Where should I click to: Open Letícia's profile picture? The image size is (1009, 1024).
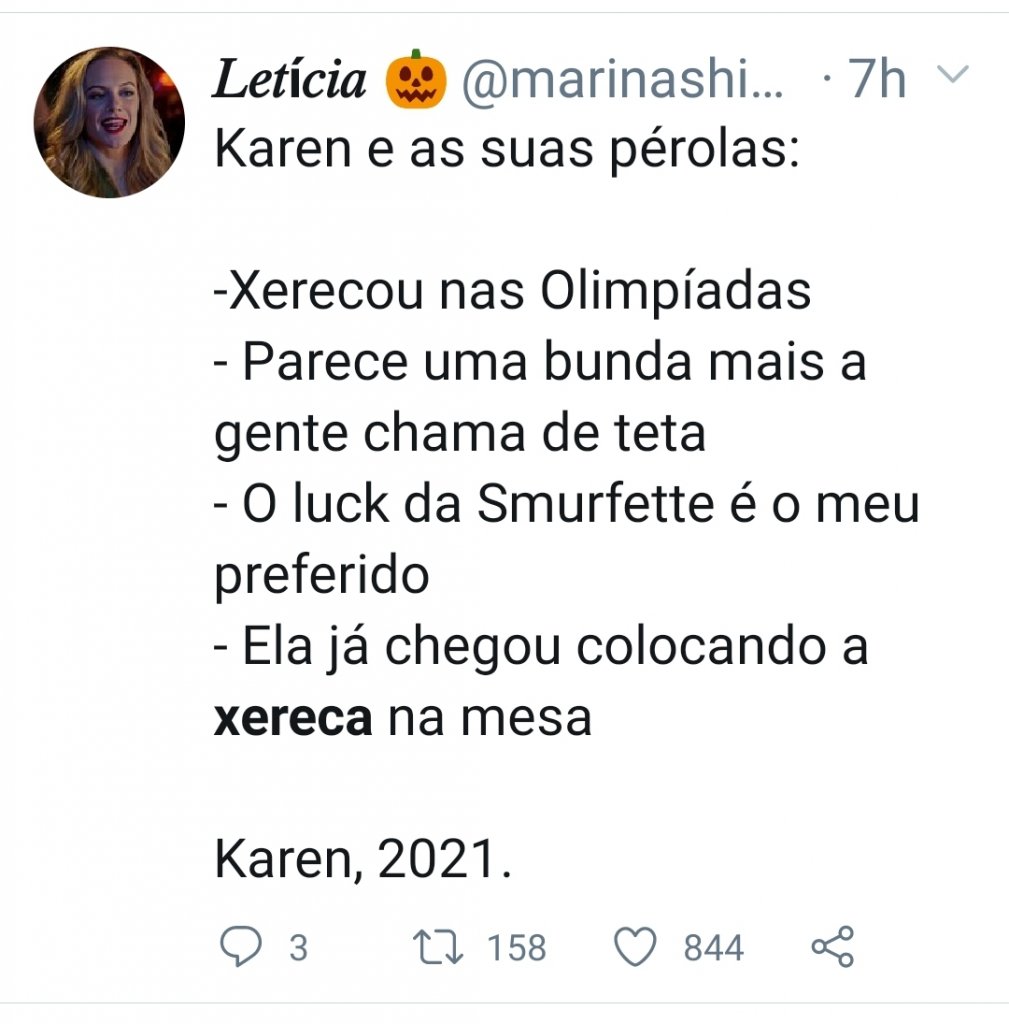[x=109, y=122]
